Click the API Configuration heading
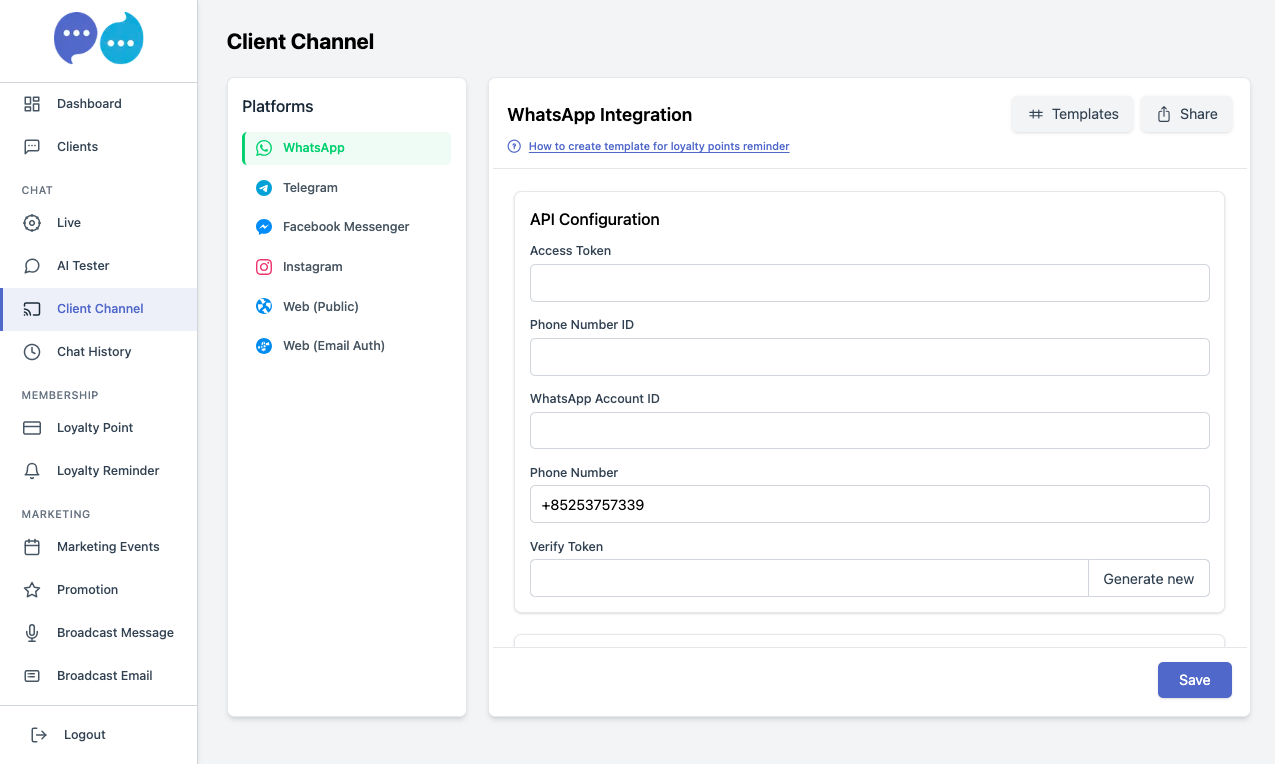This screenshot has height=764, width=1275. tap(595, 220)
